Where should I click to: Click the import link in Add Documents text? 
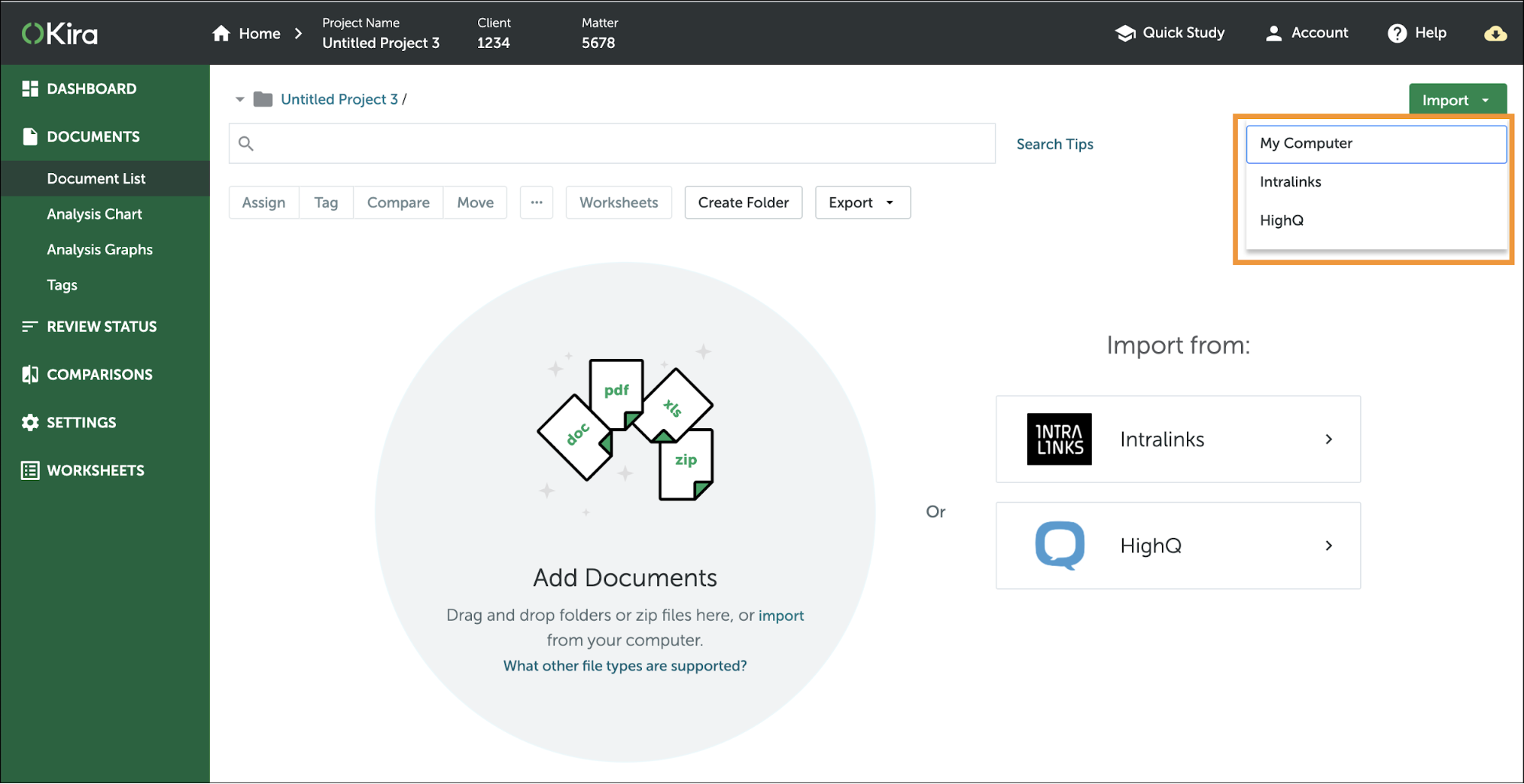click(x=781, y=616)
